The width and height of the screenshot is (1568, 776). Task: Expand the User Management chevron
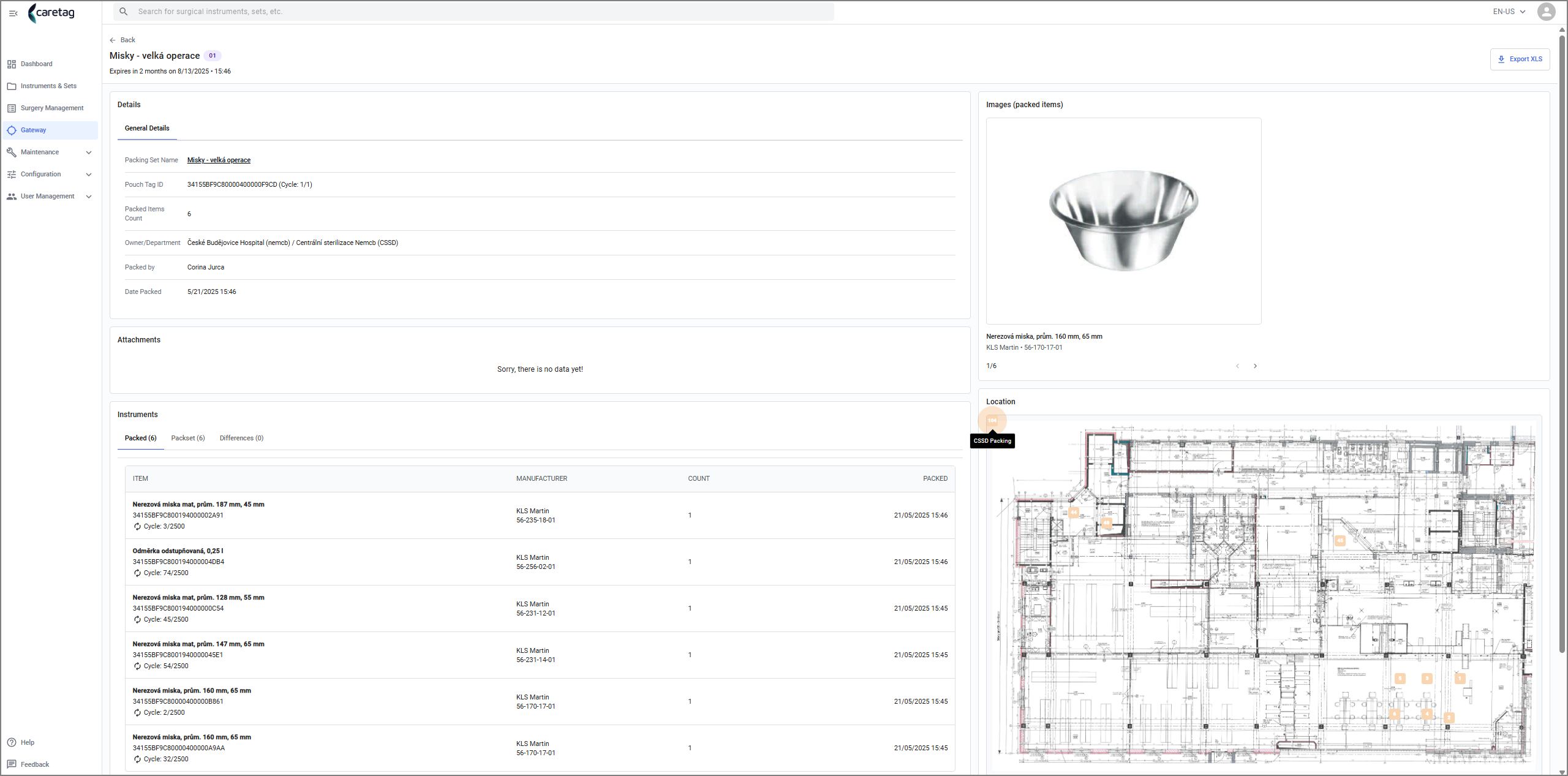(x=89, y=197)
